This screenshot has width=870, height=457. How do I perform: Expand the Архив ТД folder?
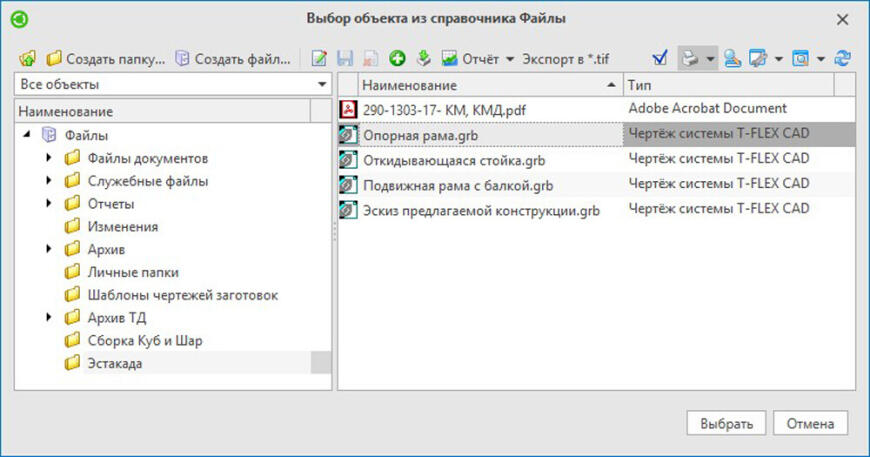coord(49,317)
